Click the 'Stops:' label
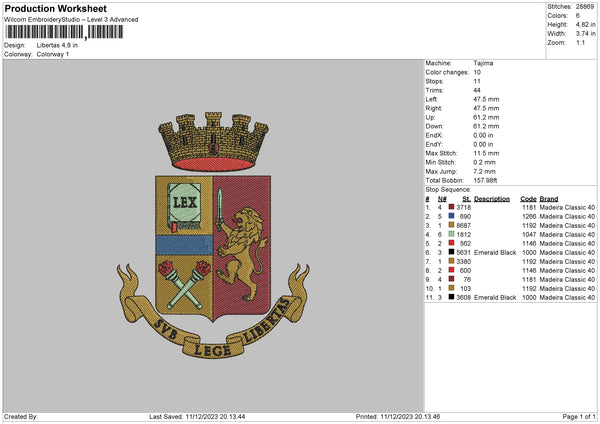The width and height of the screenshot is (600, 424). pyautogui.click(x=435, y=82)
